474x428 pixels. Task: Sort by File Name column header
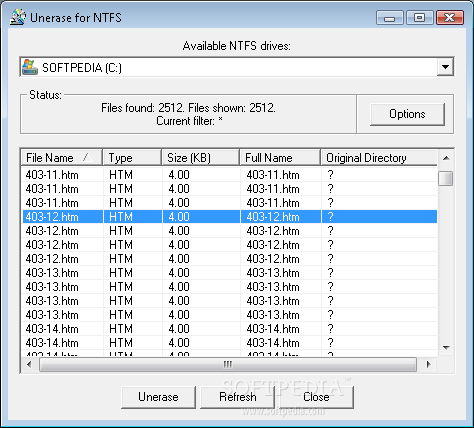(62, 158)
